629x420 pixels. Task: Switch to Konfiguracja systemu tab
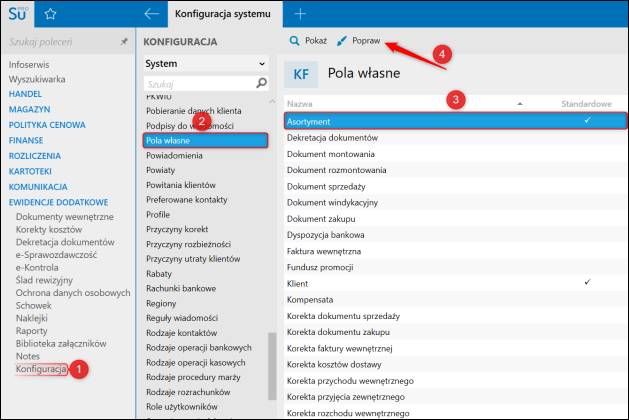point(223,14)
